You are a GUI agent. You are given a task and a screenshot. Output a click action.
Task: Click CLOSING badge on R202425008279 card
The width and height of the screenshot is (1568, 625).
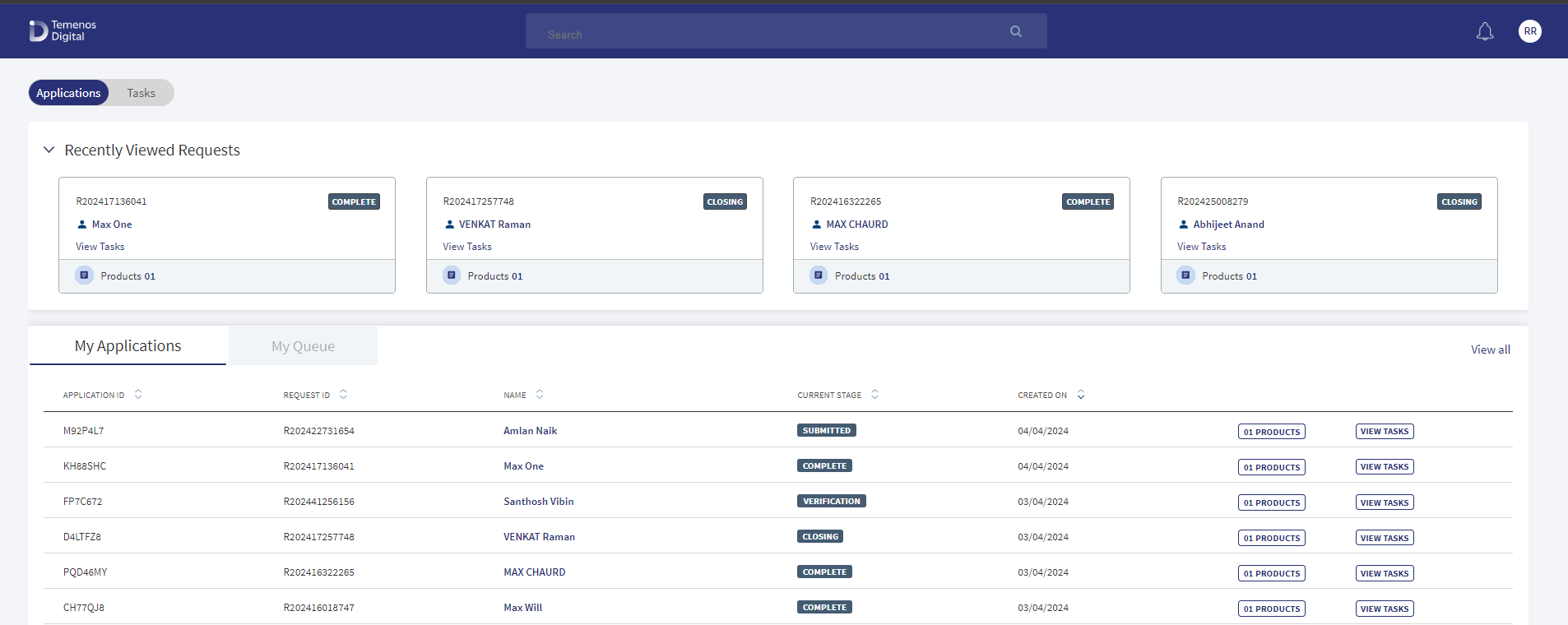[x=1459, y=201]
